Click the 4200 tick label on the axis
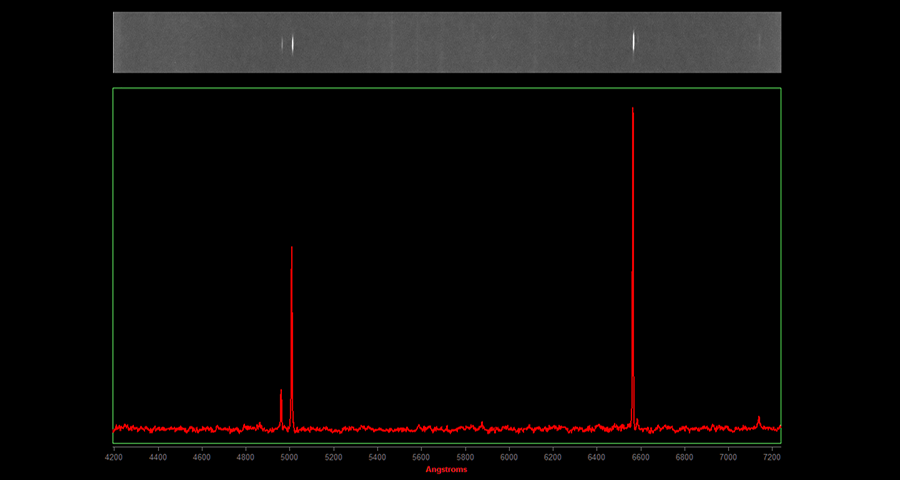The width and height of the screenshot is (900, 480). click(114, 457)
